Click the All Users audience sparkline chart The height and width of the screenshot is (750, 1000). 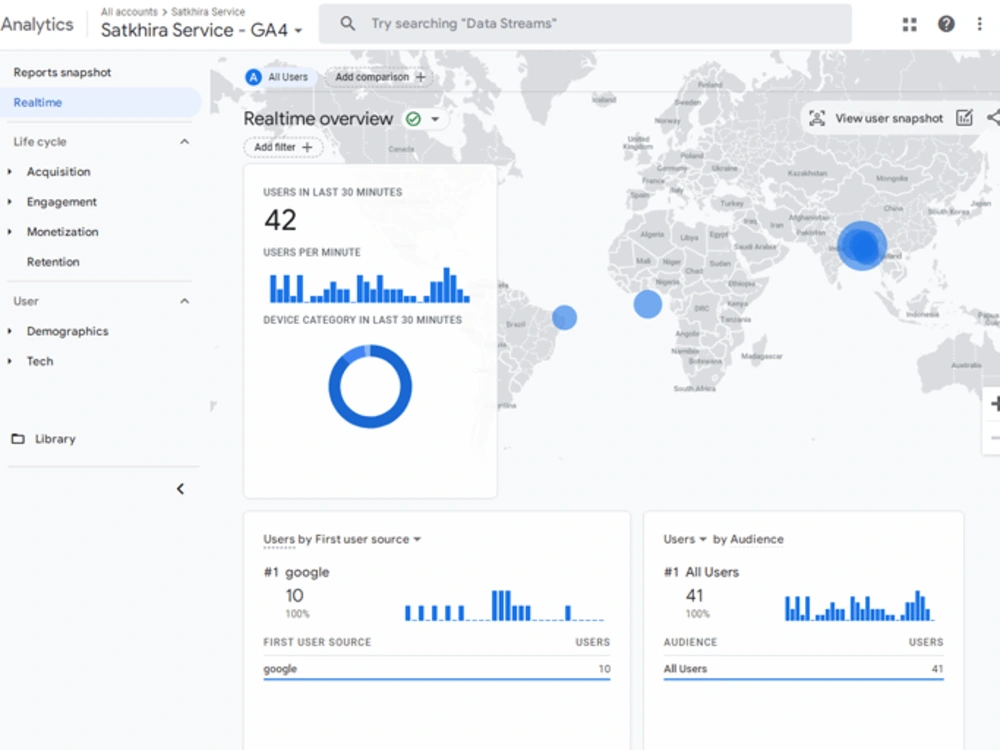point(860,605)
